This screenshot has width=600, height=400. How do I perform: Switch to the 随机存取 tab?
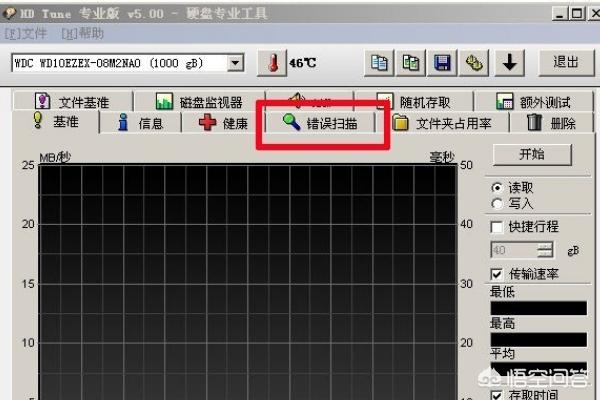click(x=413, y=102)
